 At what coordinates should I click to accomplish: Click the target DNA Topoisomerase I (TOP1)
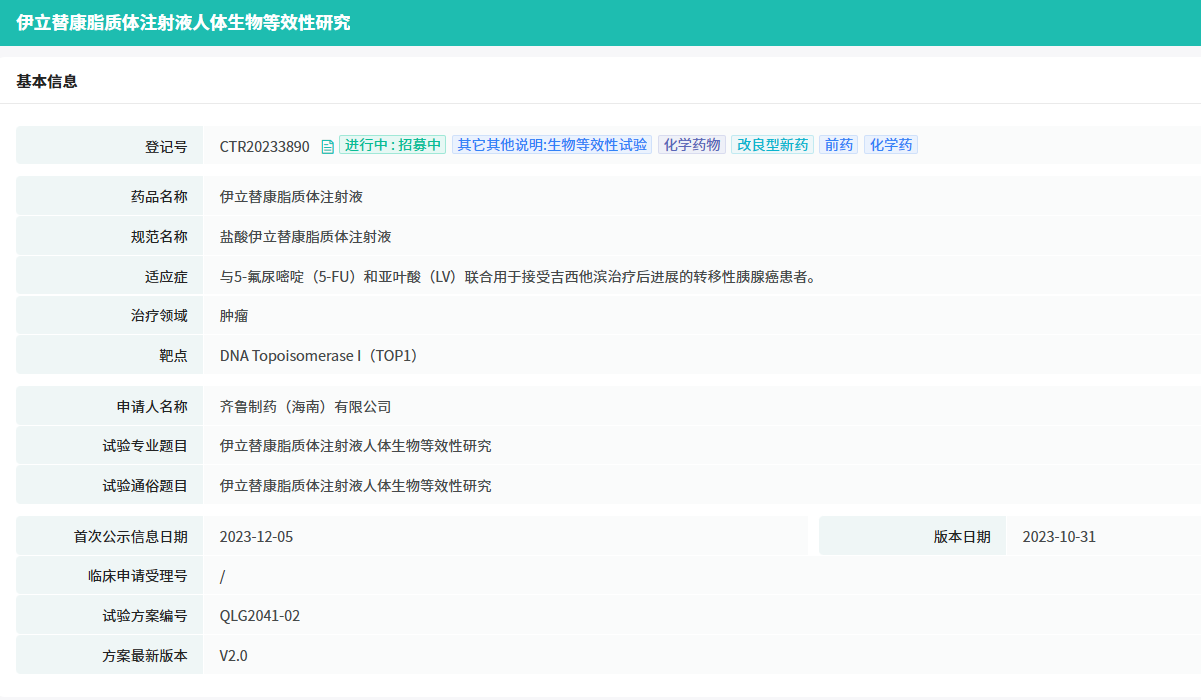pos(319,355)
